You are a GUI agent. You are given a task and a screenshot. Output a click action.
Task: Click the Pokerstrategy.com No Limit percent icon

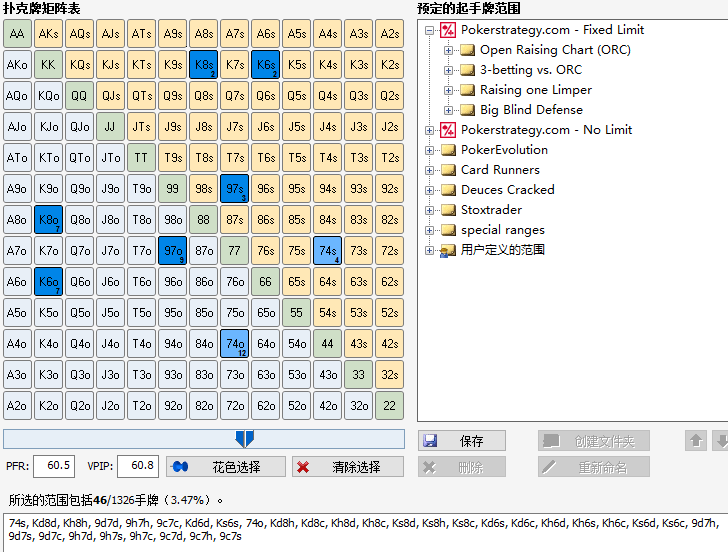pos(448,130)
